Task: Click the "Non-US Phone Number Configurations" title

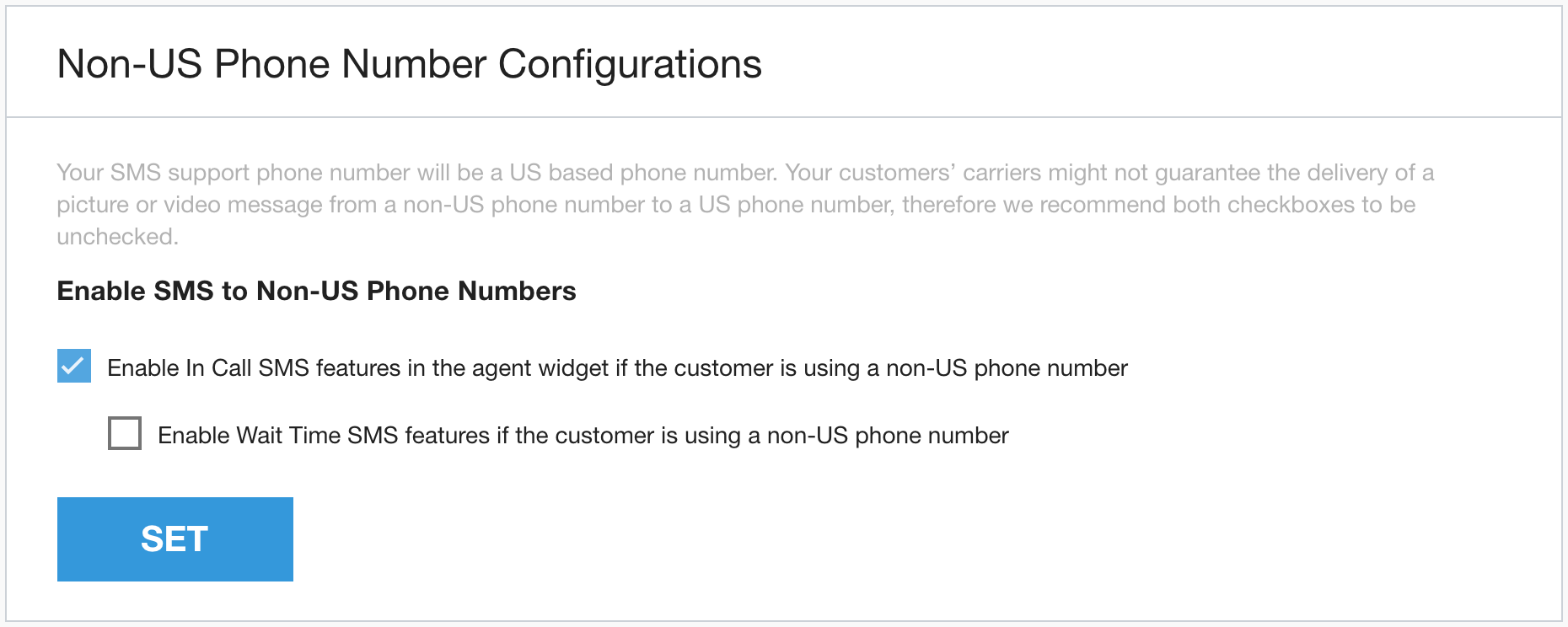Action: click(409, 65)
